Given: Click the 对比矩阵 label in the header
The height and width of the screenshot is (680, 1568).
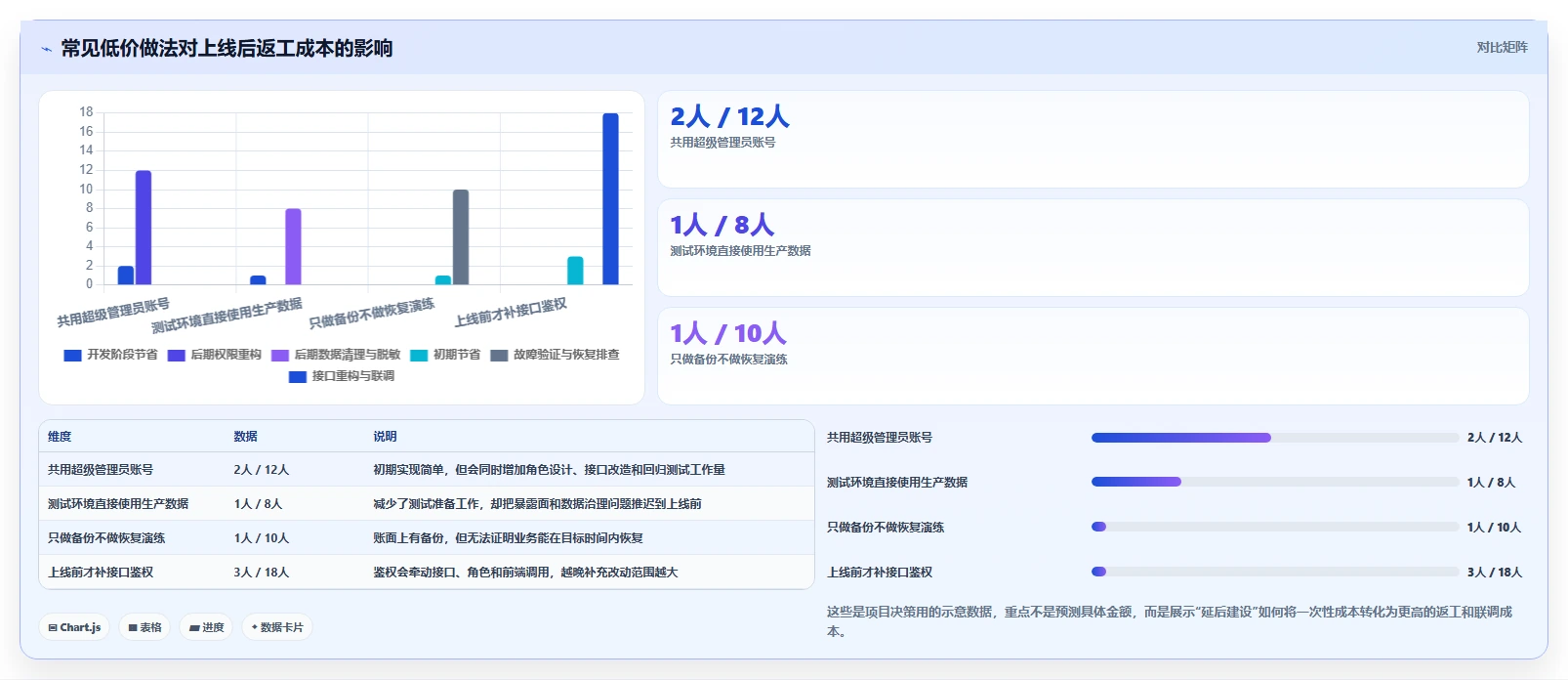Looking at the screenshot, I should (x=1502, y=47).
